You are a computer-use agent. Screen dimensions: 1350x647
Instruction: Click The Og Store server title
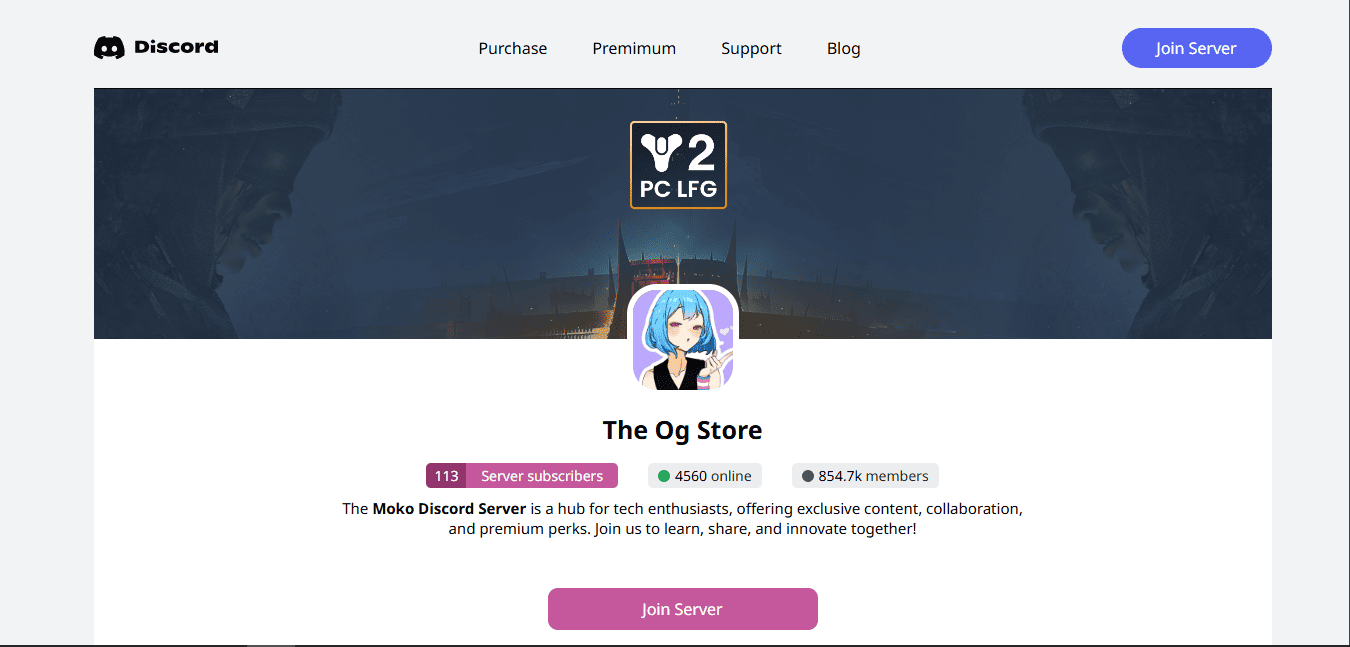(x=683, y=430)
